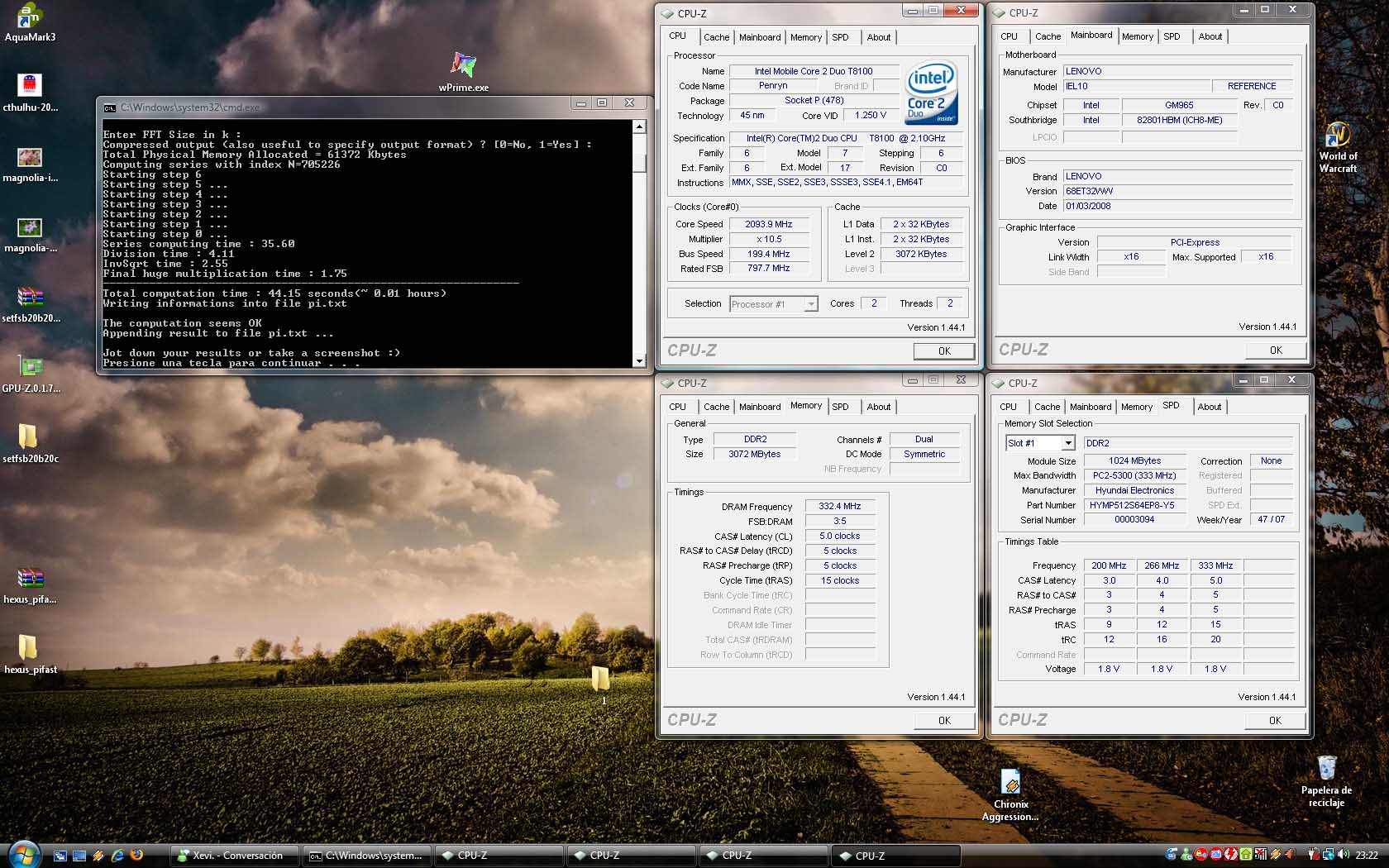Click the Multiplier value x 10.5
The height and width of the screenshot is (868, 1389).
point(768,239)
